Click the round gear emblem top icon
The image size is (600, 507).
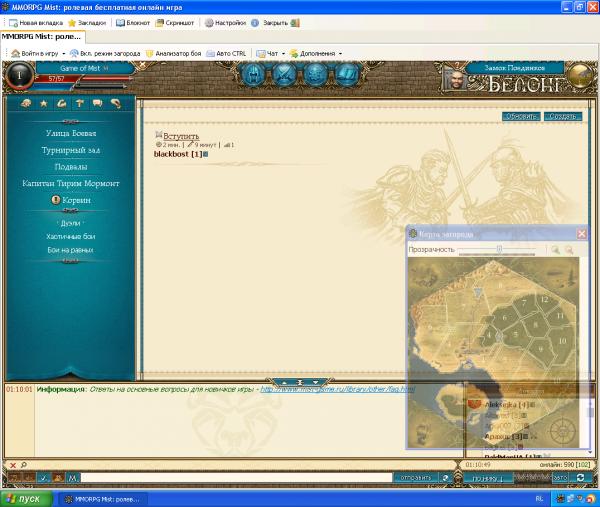click(315, 74)
